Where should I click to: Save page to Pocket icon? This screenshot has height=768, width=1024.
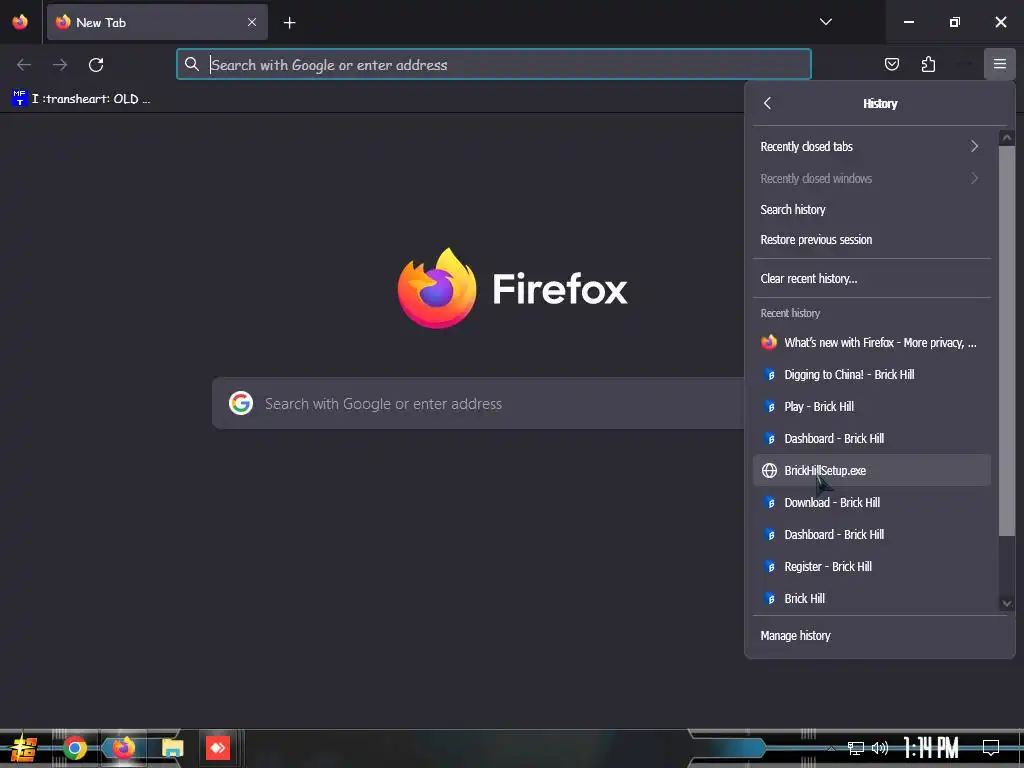tap(891, 64)
